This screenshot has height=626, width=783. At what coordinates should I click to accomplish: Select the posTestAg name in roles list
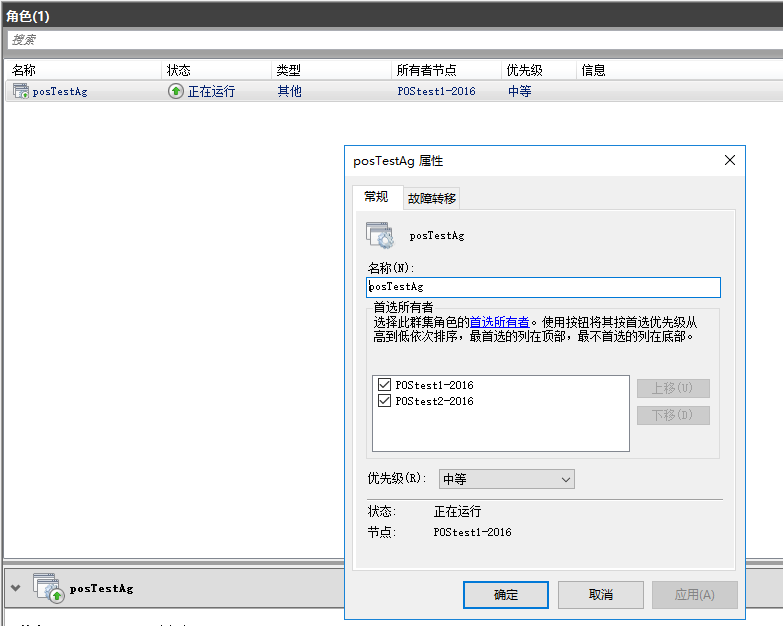pos(60,91)
